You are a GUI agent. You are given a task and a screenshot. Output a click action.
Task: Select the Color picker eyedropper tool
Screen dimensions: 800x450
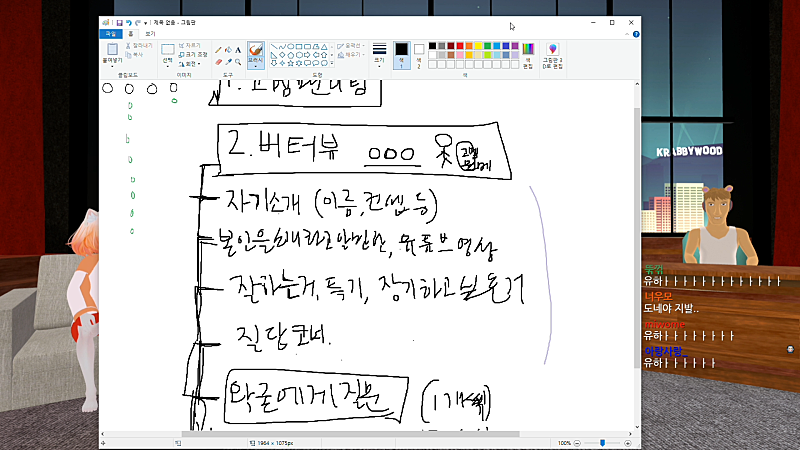pos(228,62)
